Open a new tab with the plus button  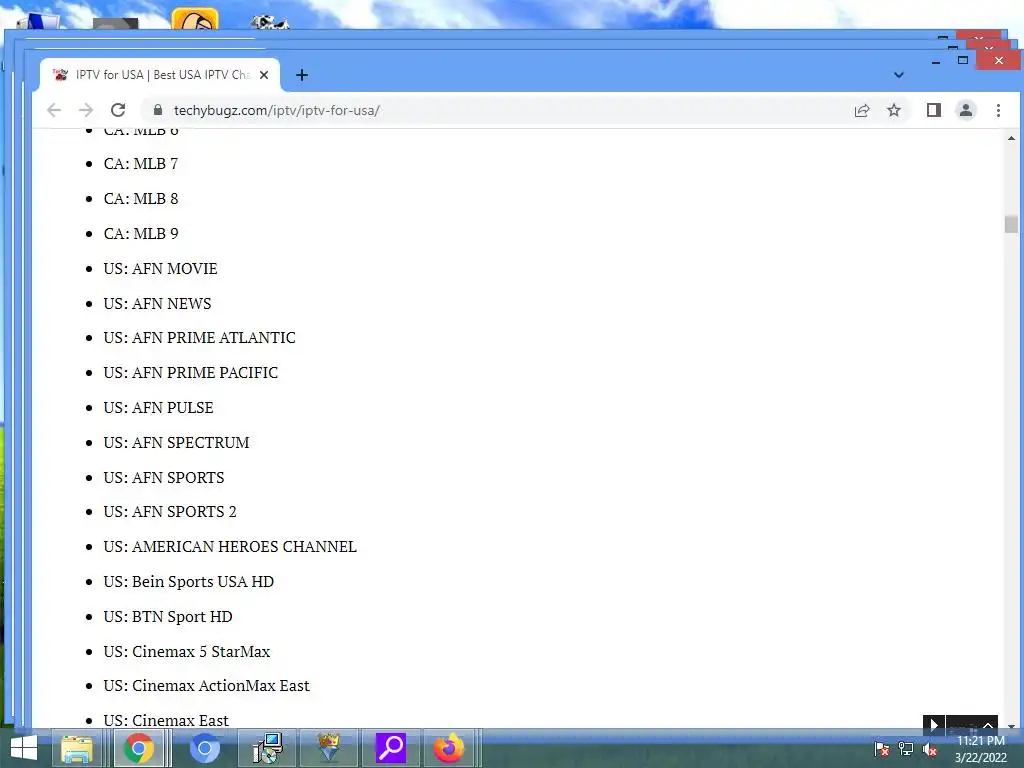click(x=302, y=75)
